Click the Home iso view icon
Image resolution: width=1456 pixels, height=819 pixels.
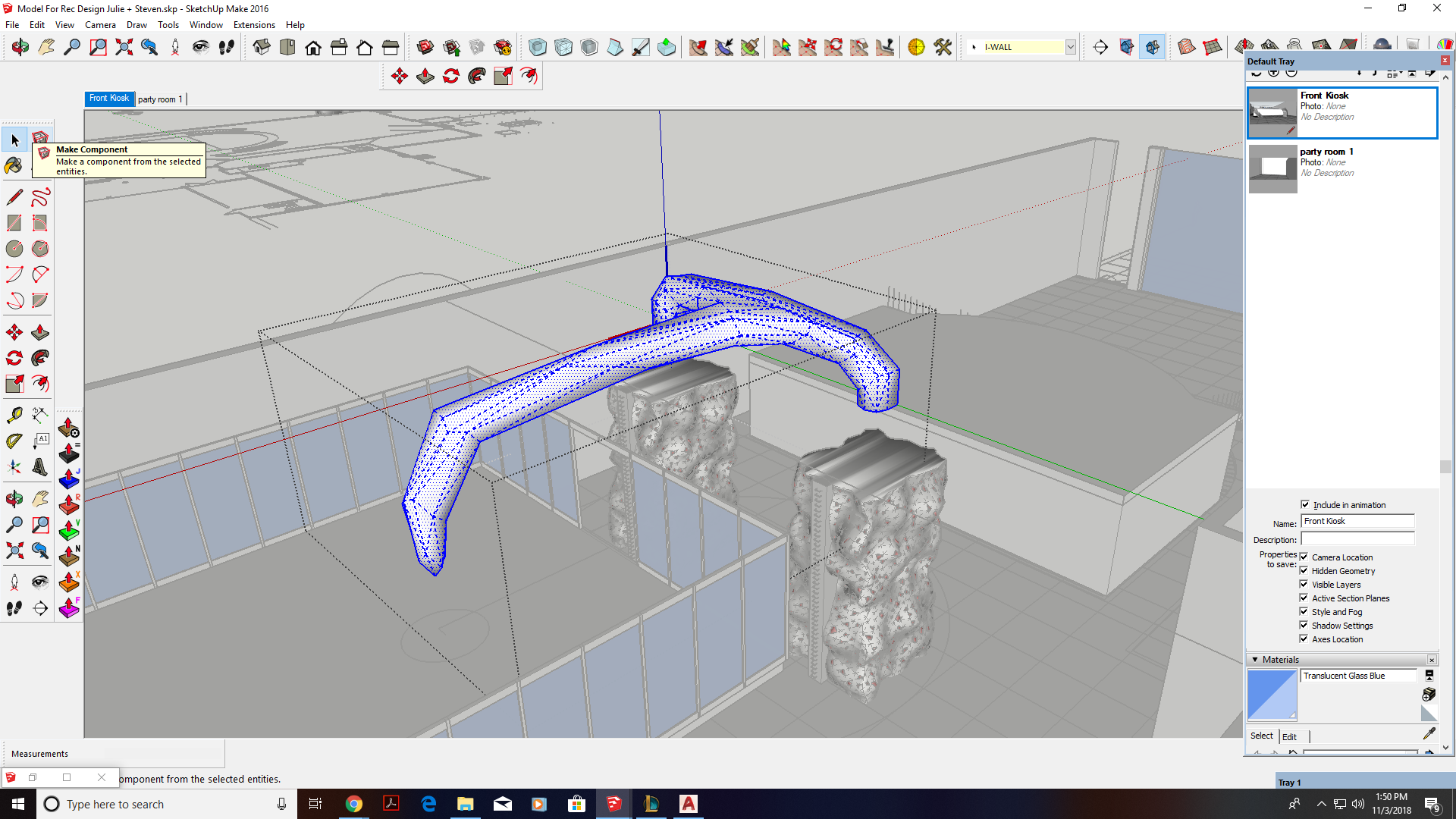(x=261, y=47)
